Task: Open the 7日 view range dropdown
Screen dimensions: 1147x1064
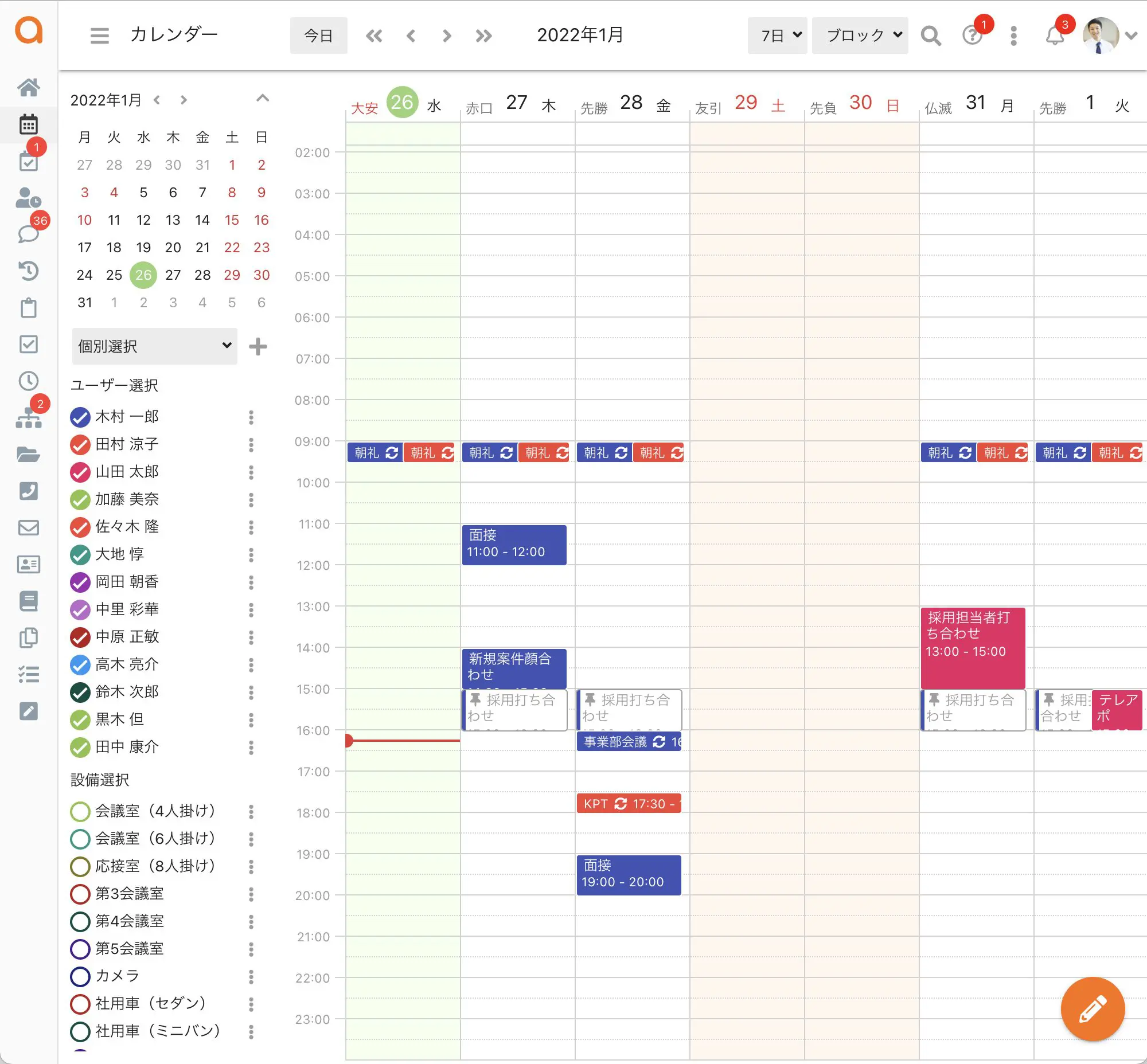Action: [777, 36]
